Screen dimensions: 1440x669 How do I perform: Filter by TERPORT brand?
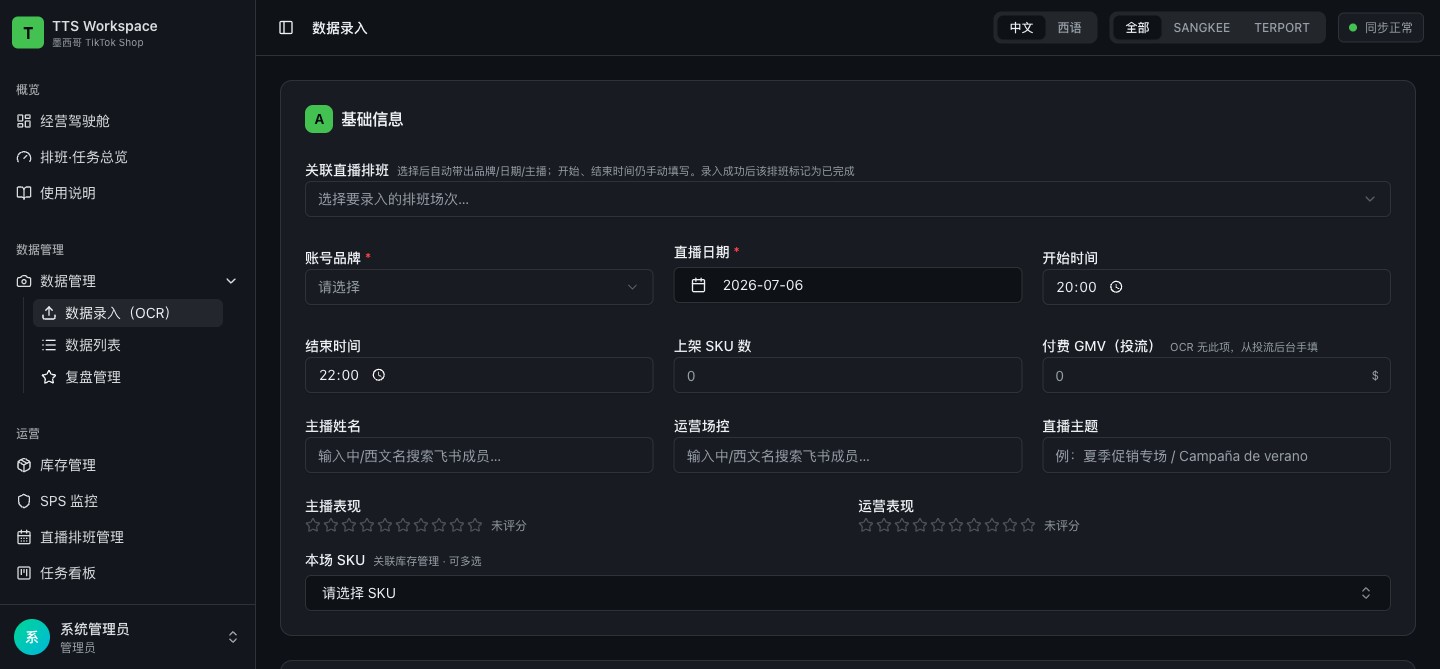click(1281, 28)
